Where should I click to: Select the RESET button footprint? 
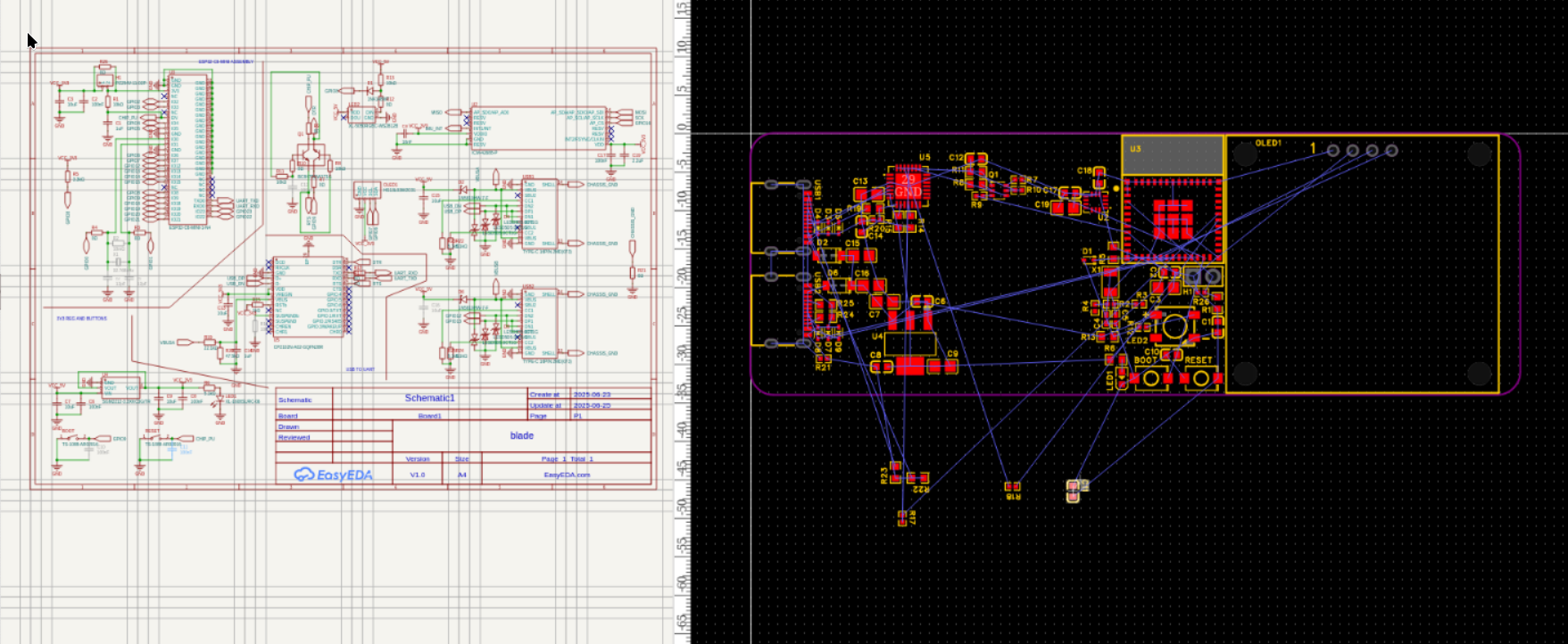coord(1201,378)
